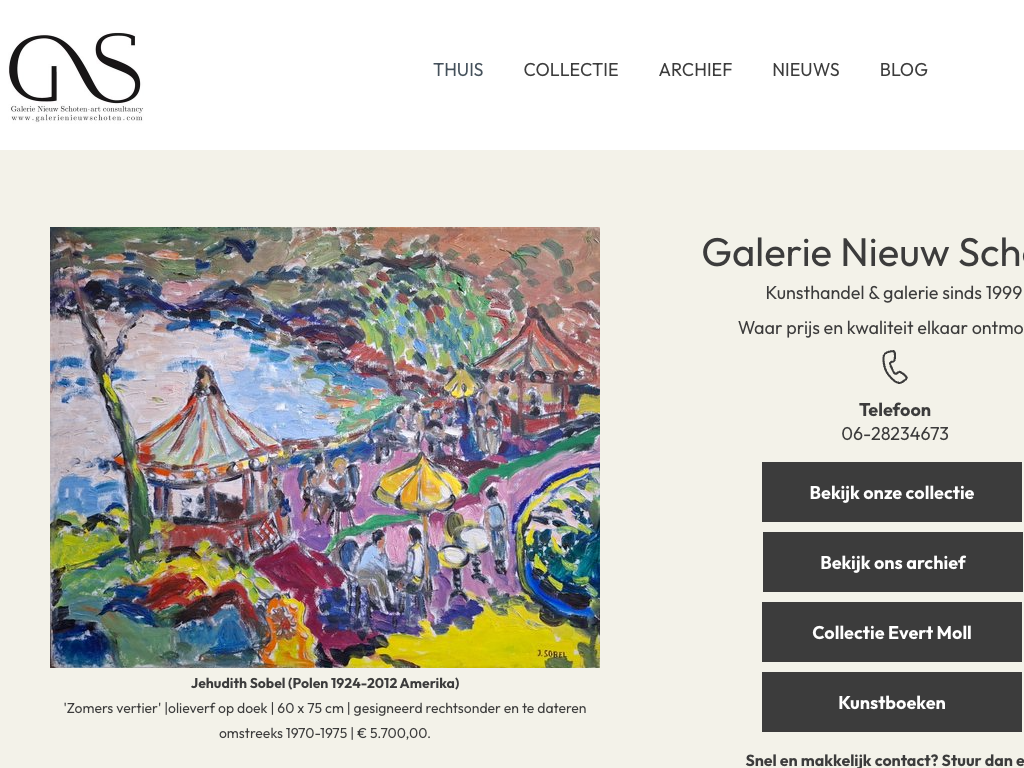Select NIEUWS in the top navigation
This screenshot has height=768, width=1024.
806,70
